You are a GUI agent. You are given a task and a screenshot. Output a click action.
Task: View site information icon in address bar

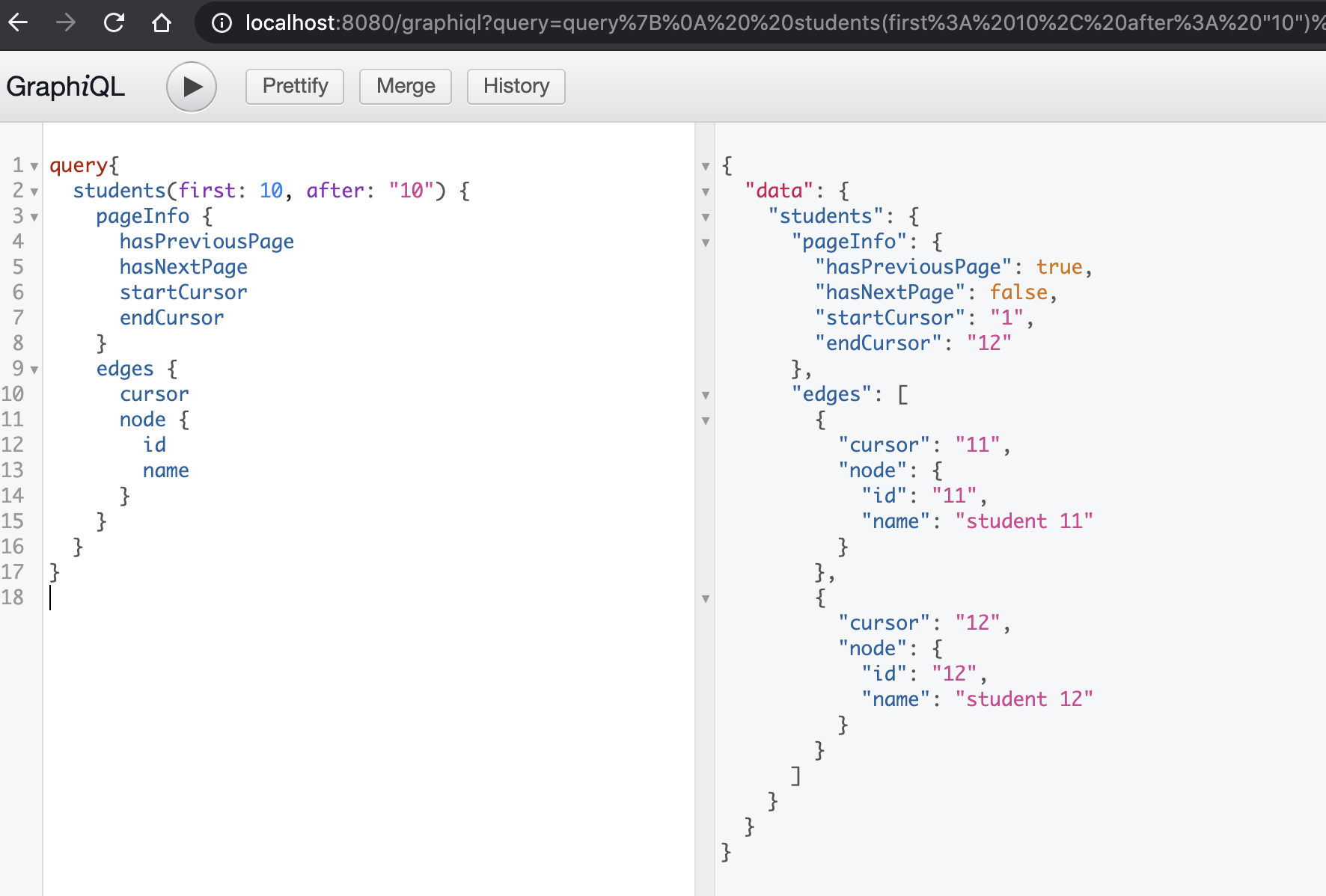click(221, 23)
